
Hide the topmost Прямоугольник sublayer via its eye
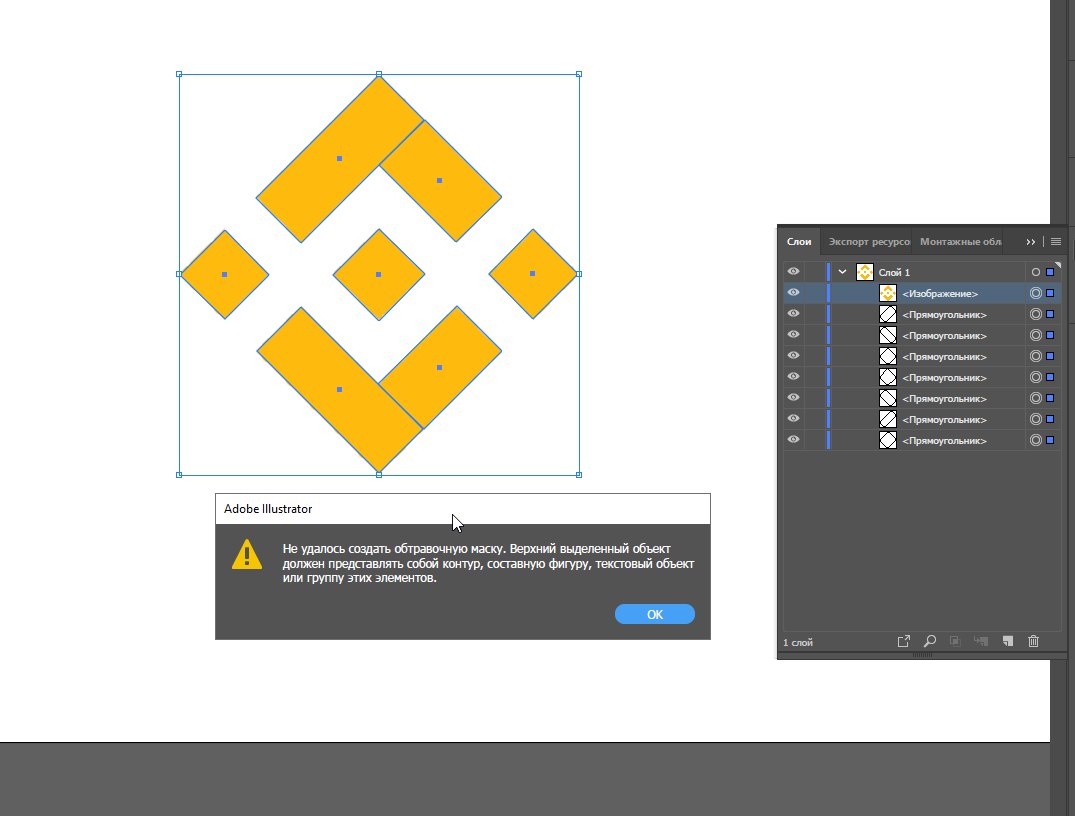point(793,314)
